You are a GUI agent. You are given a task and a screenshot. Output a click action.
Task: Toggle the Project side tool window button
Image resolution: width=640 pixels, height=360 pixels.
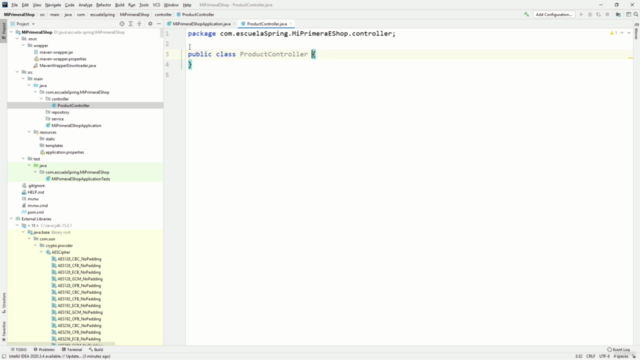[4, 31]
